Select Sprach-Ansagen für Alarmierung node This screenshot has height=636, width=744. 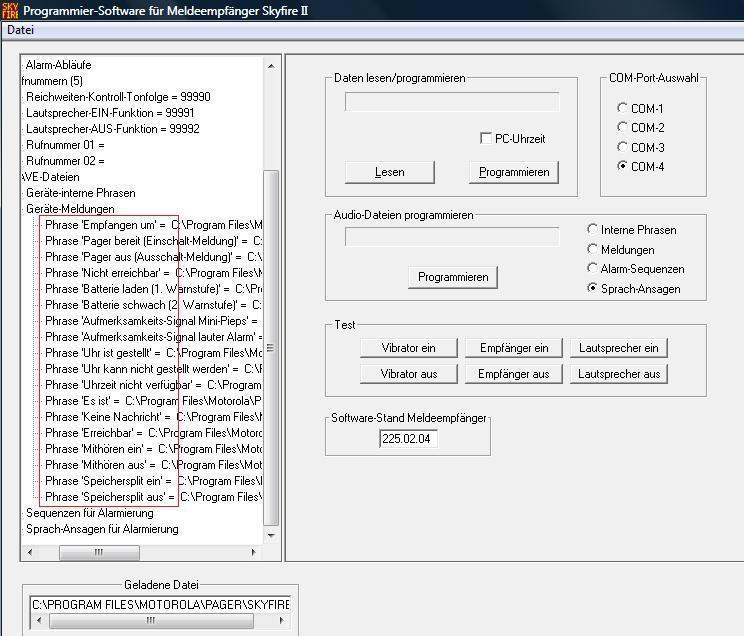(x=102, y=529)
